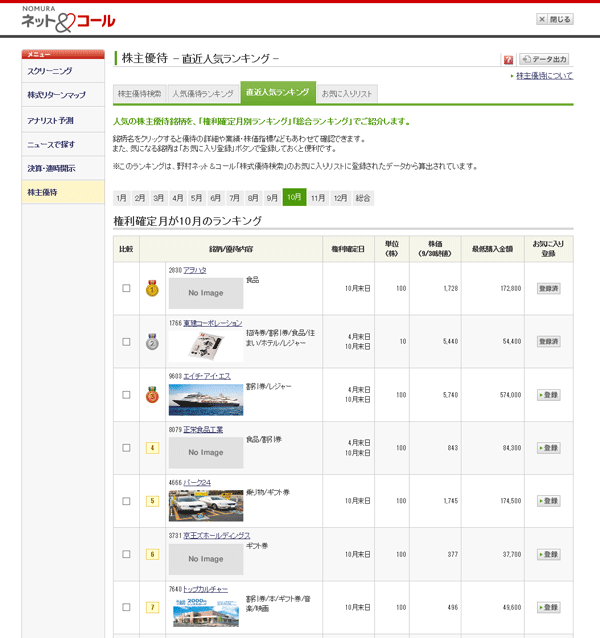The height and width of the screenshot is (638, 600).
Task: Click the bronze rank 3 medal icon
Action: (152, 395)
